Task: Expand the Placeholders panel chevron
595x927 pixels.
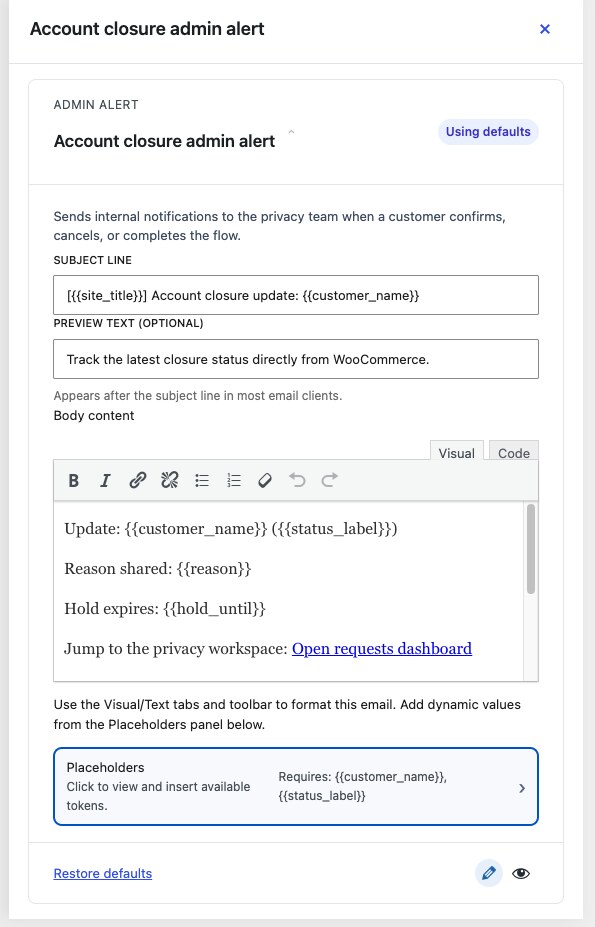Action: tap(522, 787)
